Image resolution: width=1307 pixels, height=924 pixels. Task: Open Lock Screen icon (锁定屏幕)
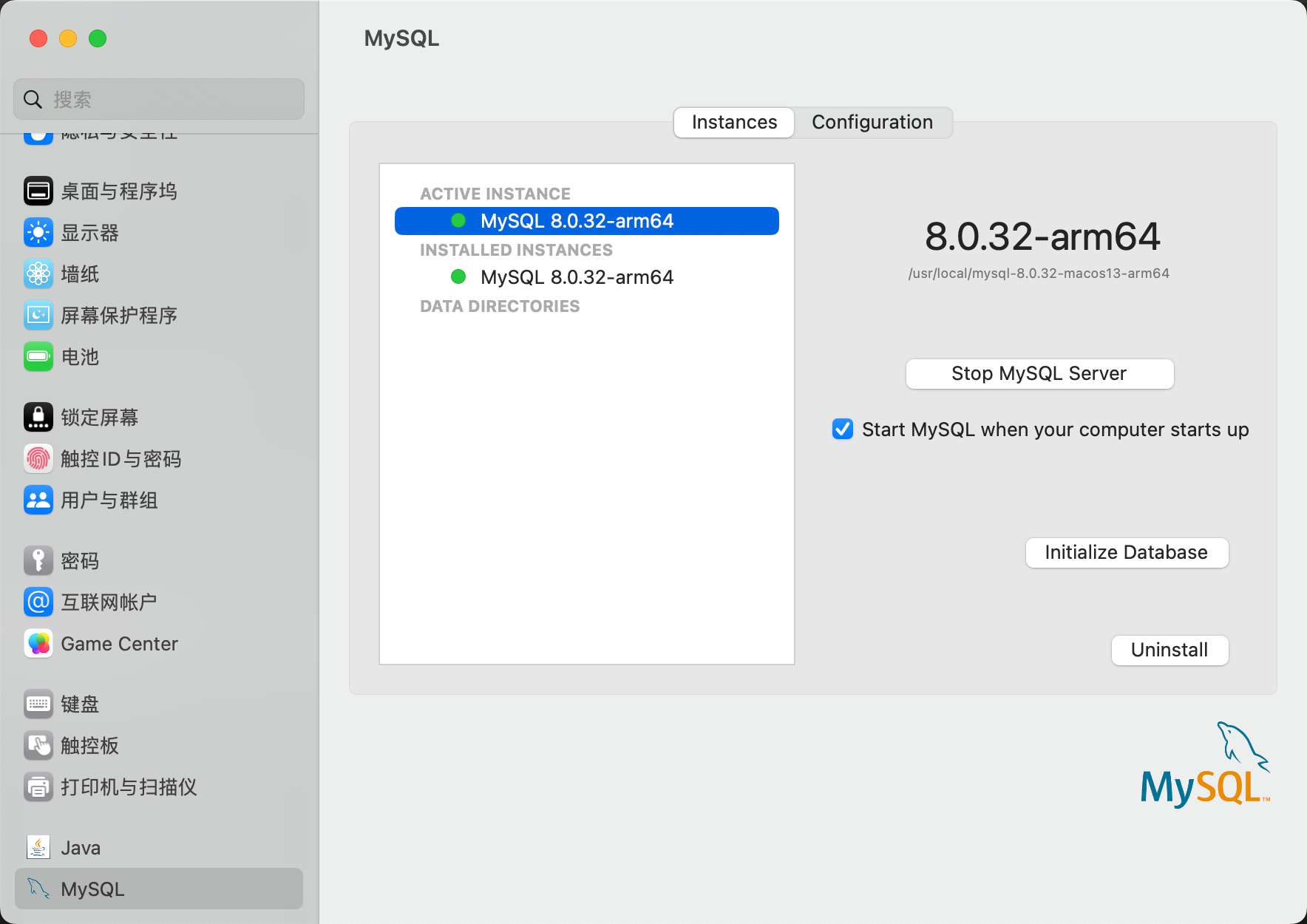(x=38, y=418)
